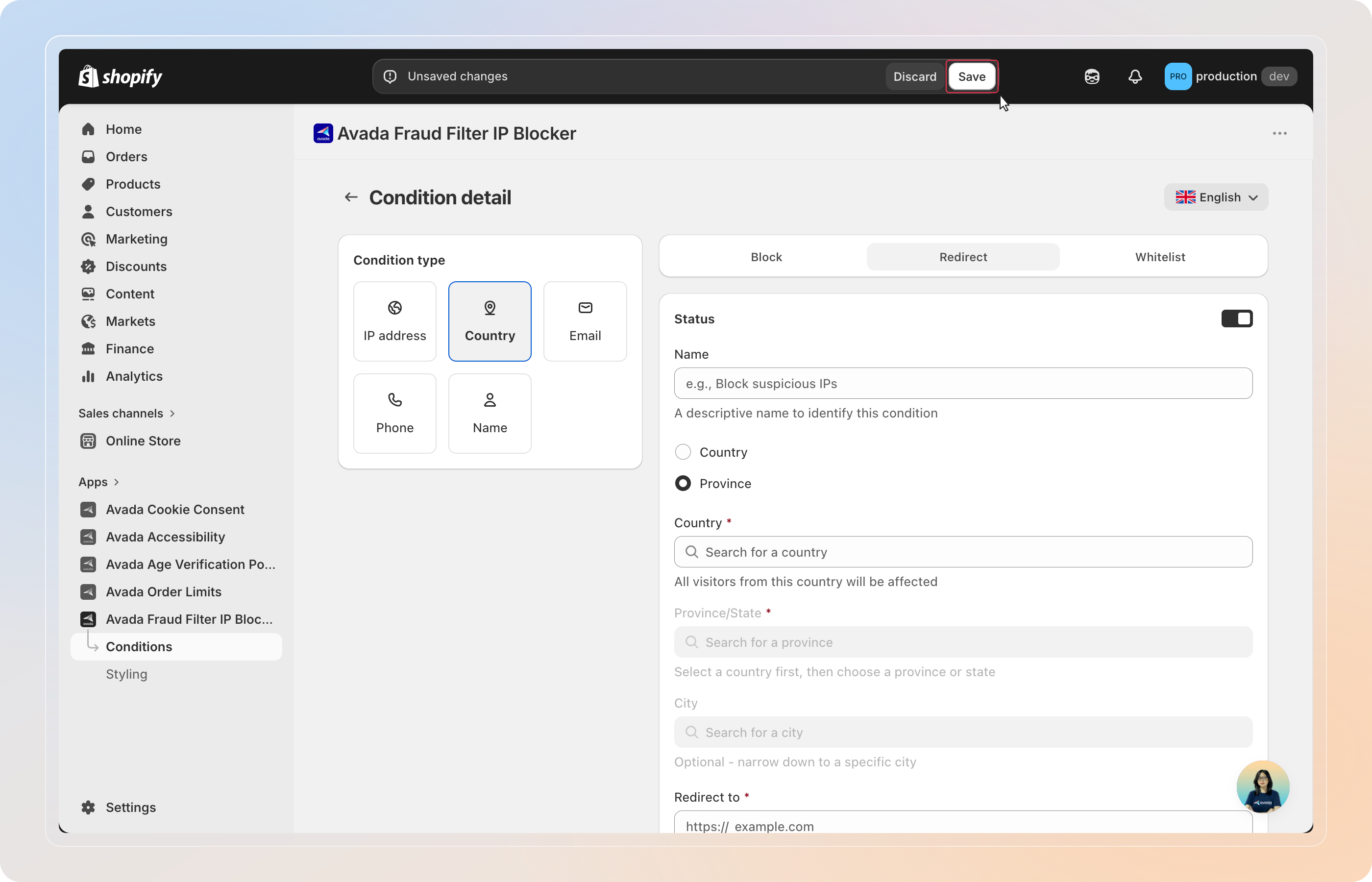Click the Avada Order Limits app icon

(x=88, y=591)
